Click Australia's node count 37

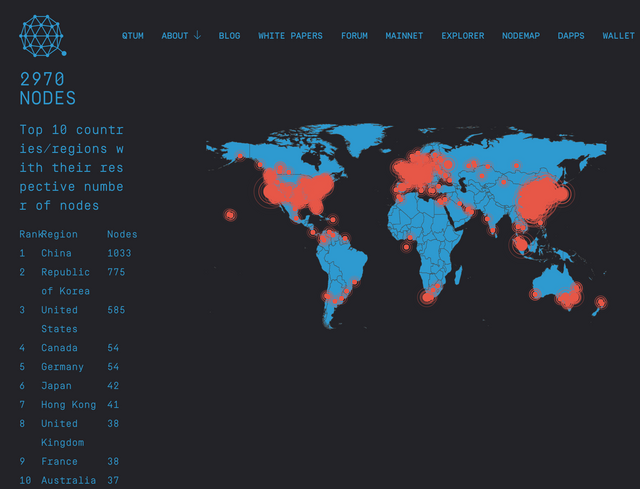[113, 480]
